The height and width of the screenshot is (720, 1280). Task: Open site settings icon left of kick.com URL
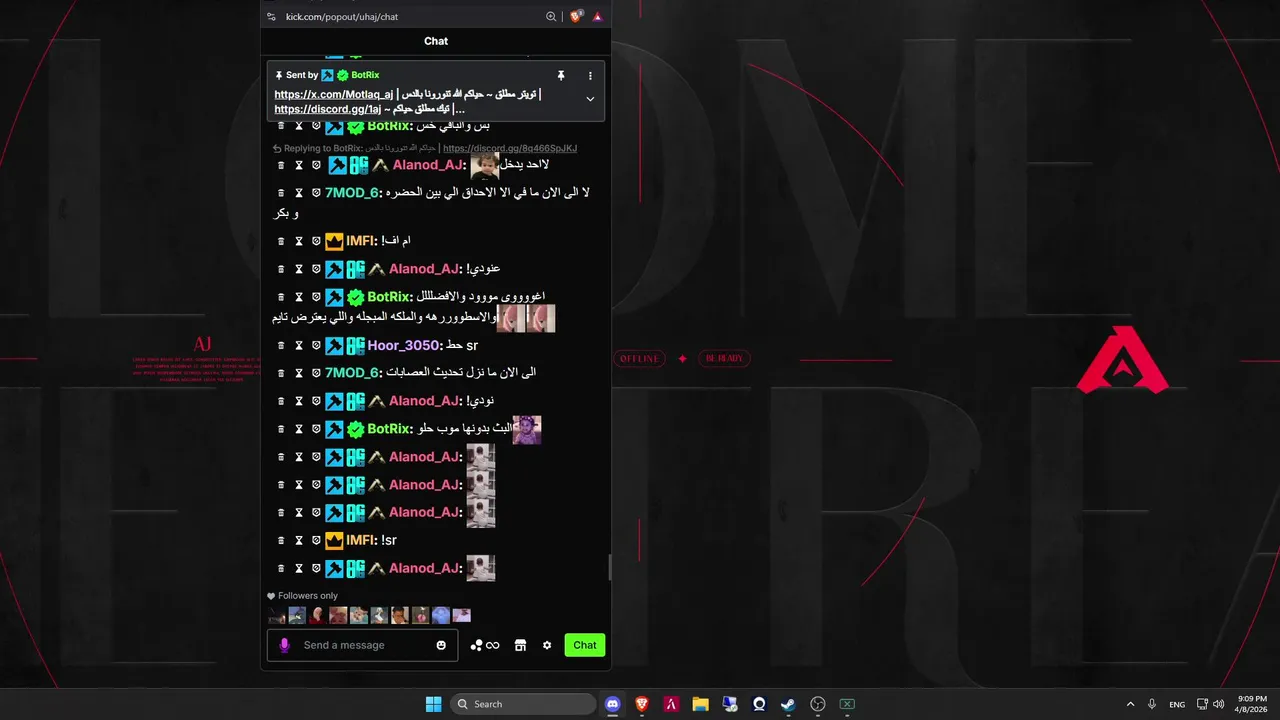pos(271,17)
